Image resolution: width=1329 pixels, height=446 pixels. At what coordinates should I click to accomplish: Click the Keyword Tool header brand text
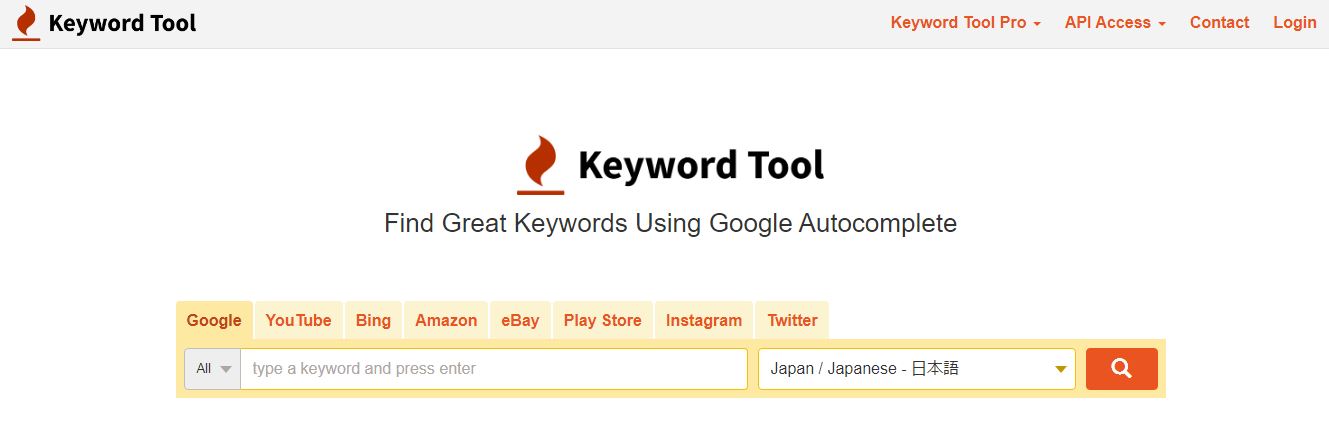point(122,23)
